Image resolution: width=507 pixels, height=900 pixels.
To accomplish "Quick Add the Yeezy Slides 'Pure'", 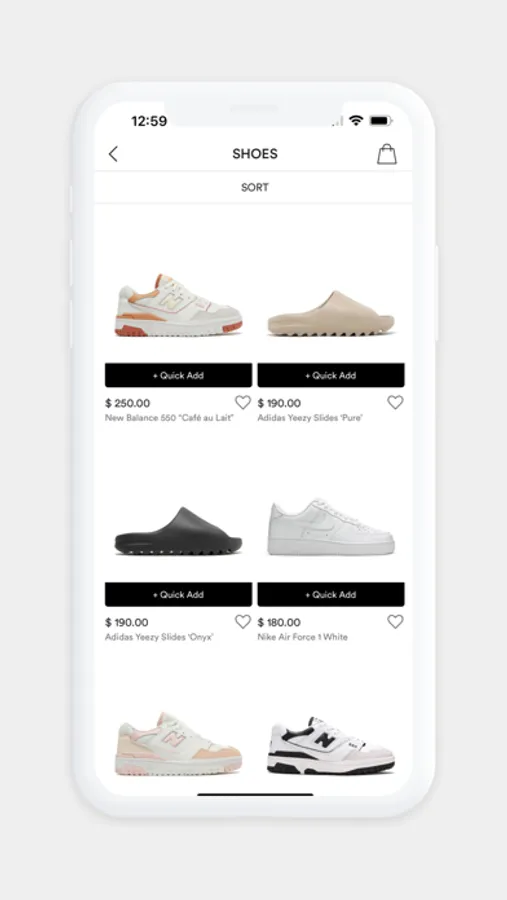I will click(331, 375).
